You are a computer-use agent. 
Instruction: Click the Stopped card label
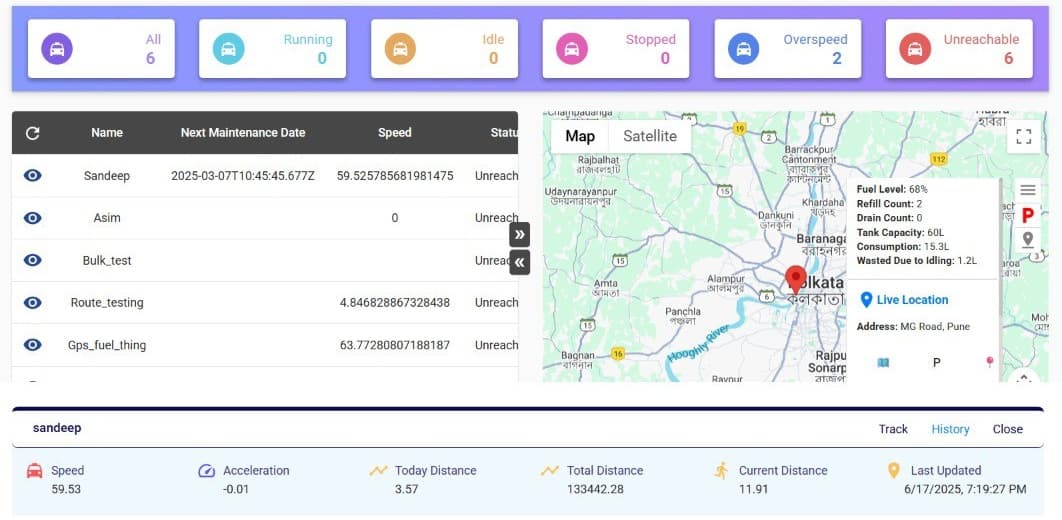[651, 39]
